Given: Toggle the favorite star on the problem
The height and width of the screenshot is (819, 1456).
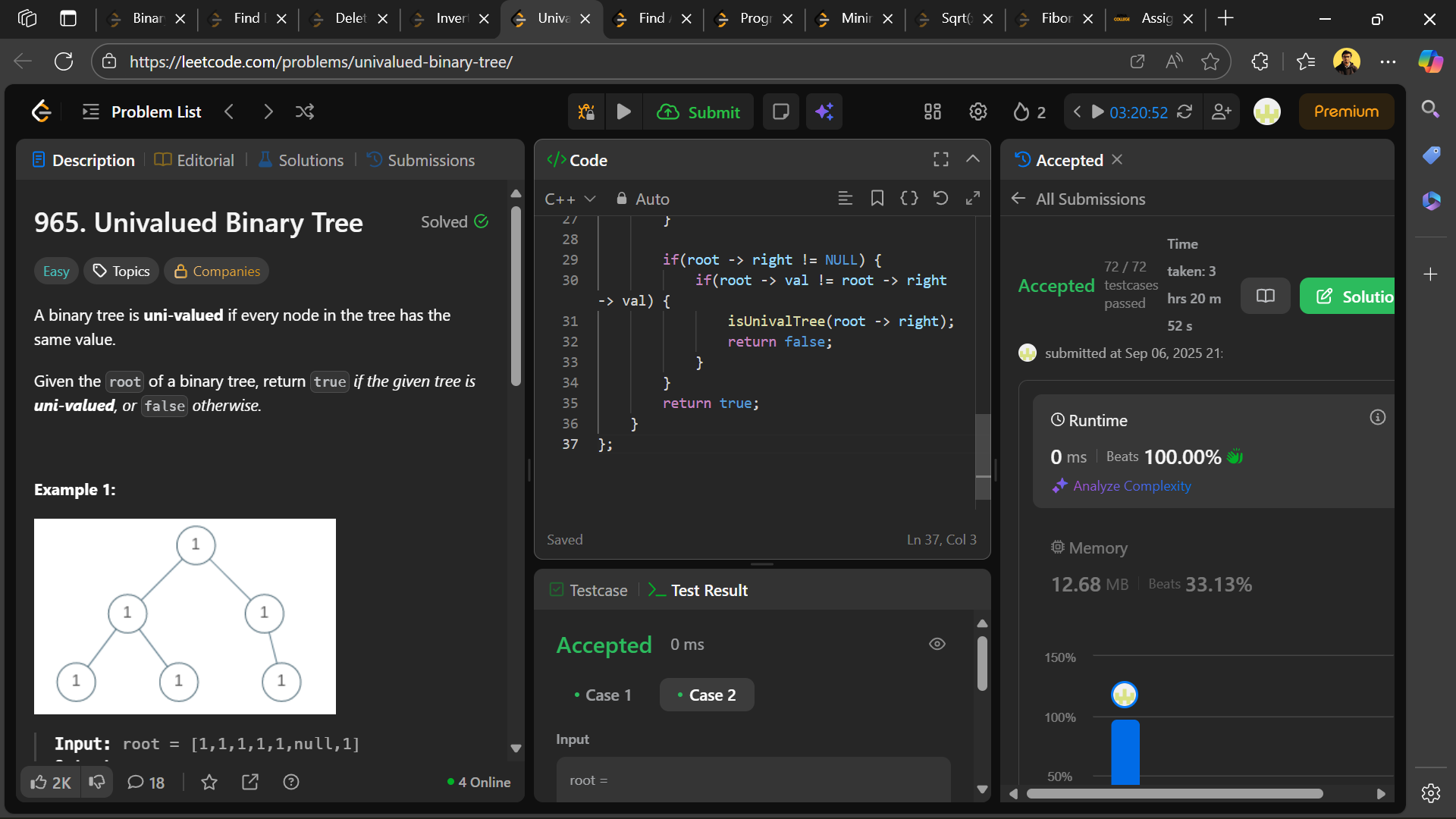Looking at the screenshot, I should tap(209, 782).
